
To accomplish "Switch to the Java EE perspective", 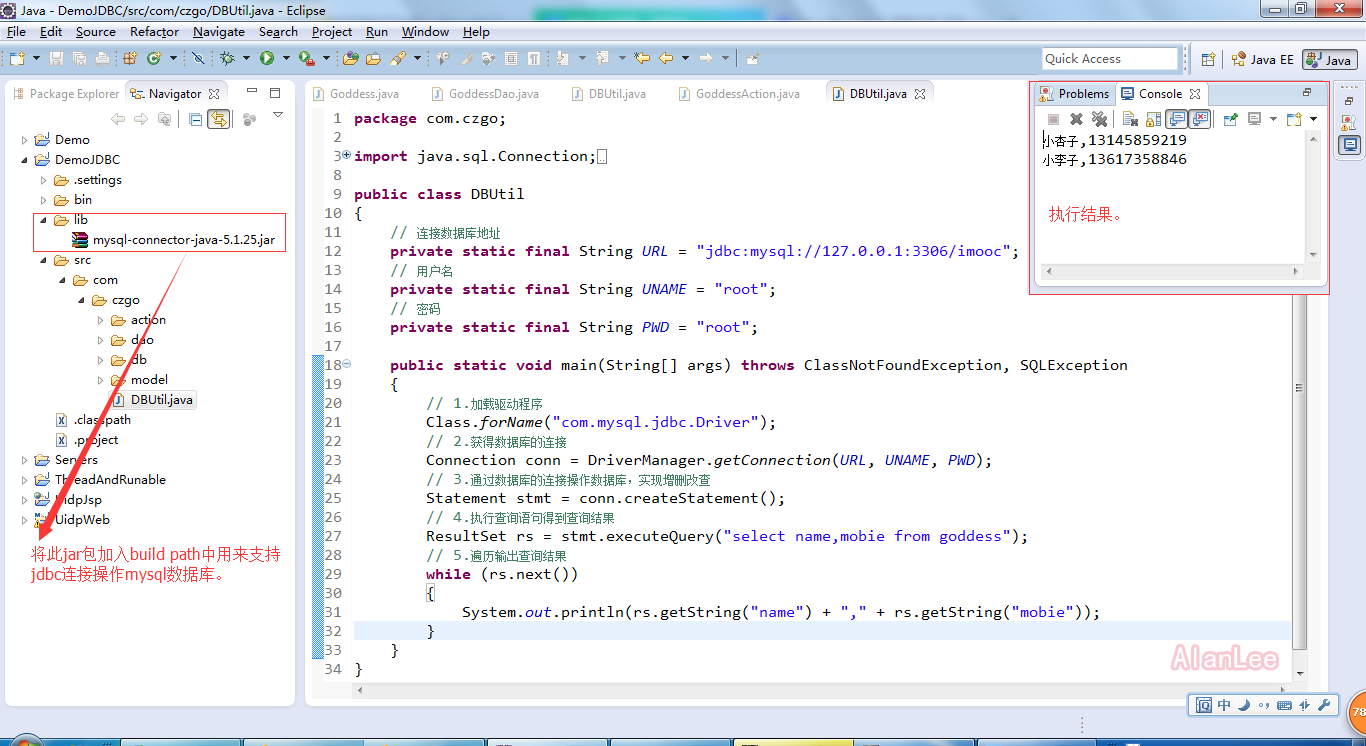I will pos(1263,59).
